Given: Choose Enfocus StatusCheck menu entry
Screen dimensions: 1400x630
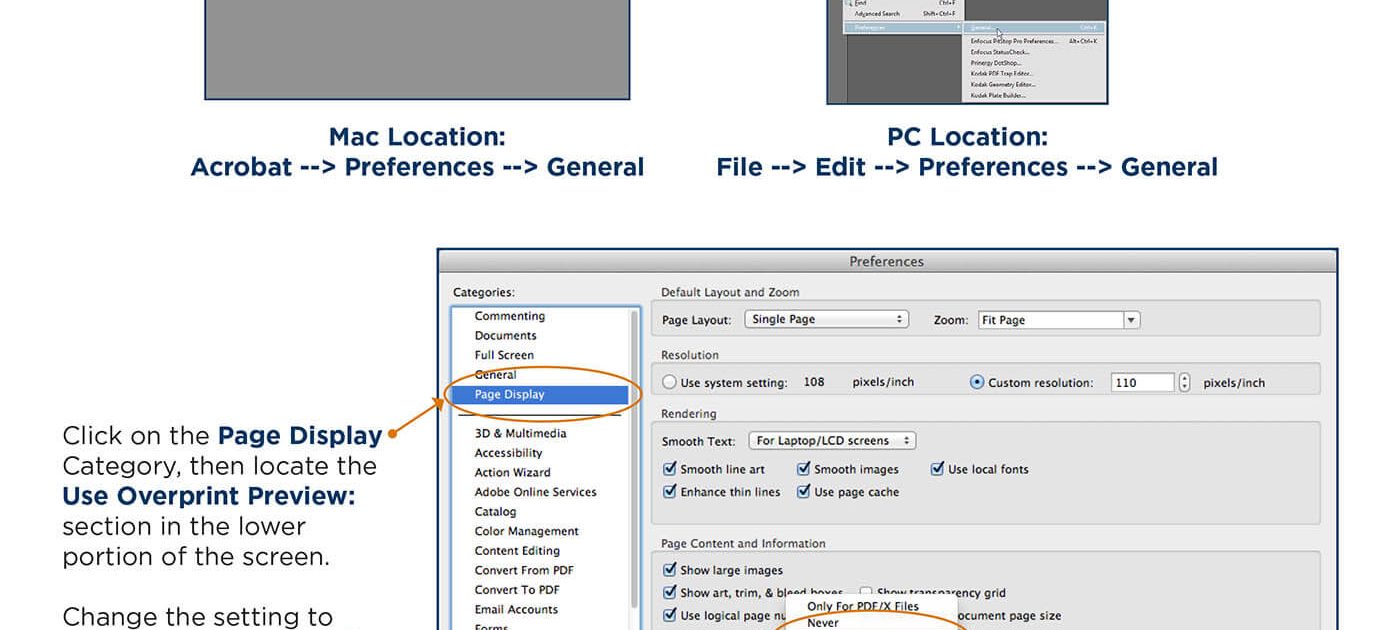Looking at the screenshot, I should pyautogui.click(x=1034, y=52).
